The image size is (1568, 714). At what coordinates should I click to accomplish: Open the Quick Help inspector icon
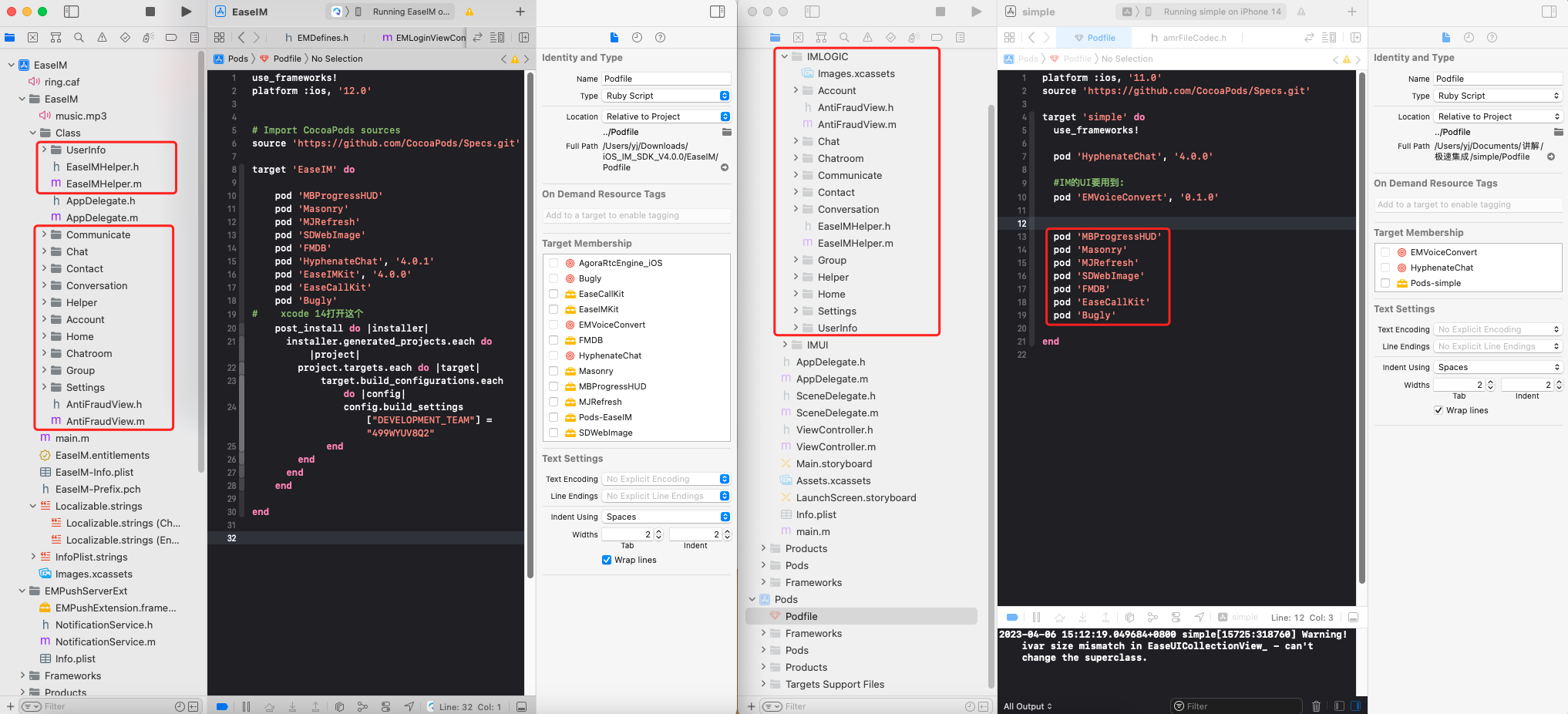[660, 37]
